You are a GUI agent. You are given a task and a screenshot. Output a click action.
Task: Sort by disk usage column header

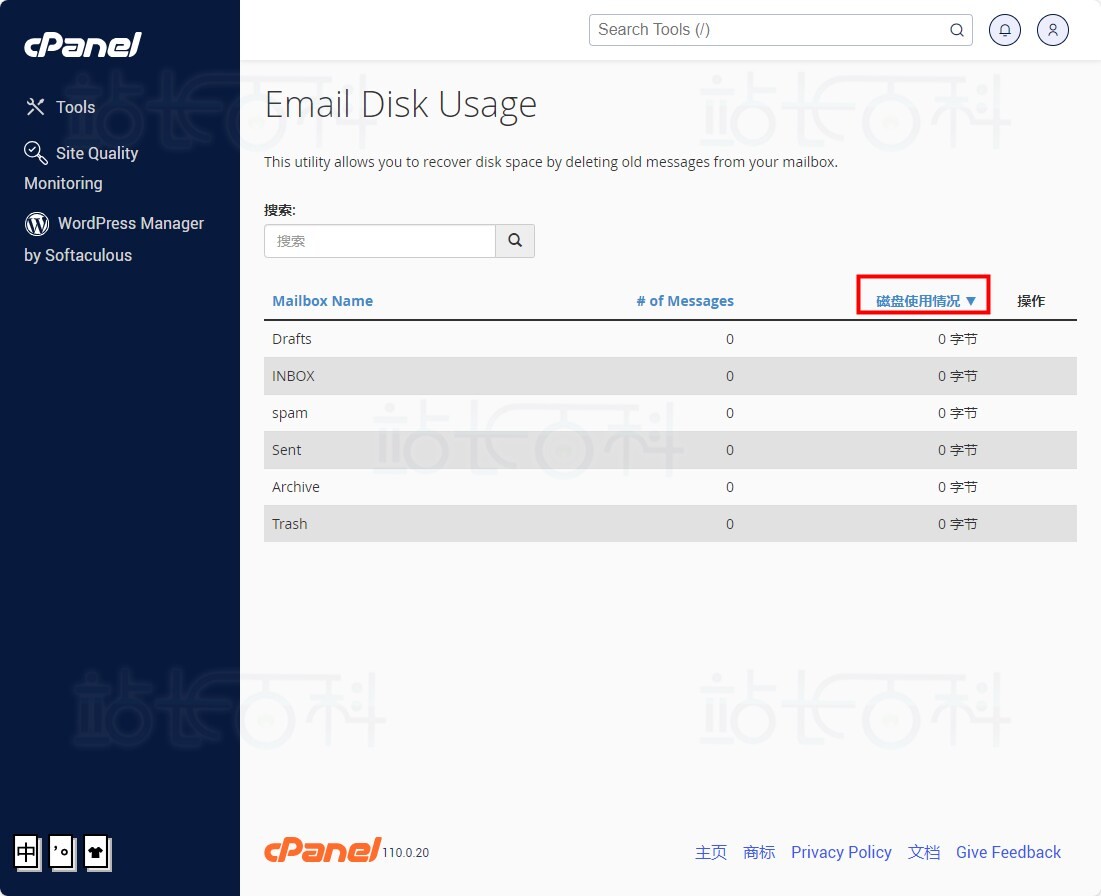pos(925,301)
